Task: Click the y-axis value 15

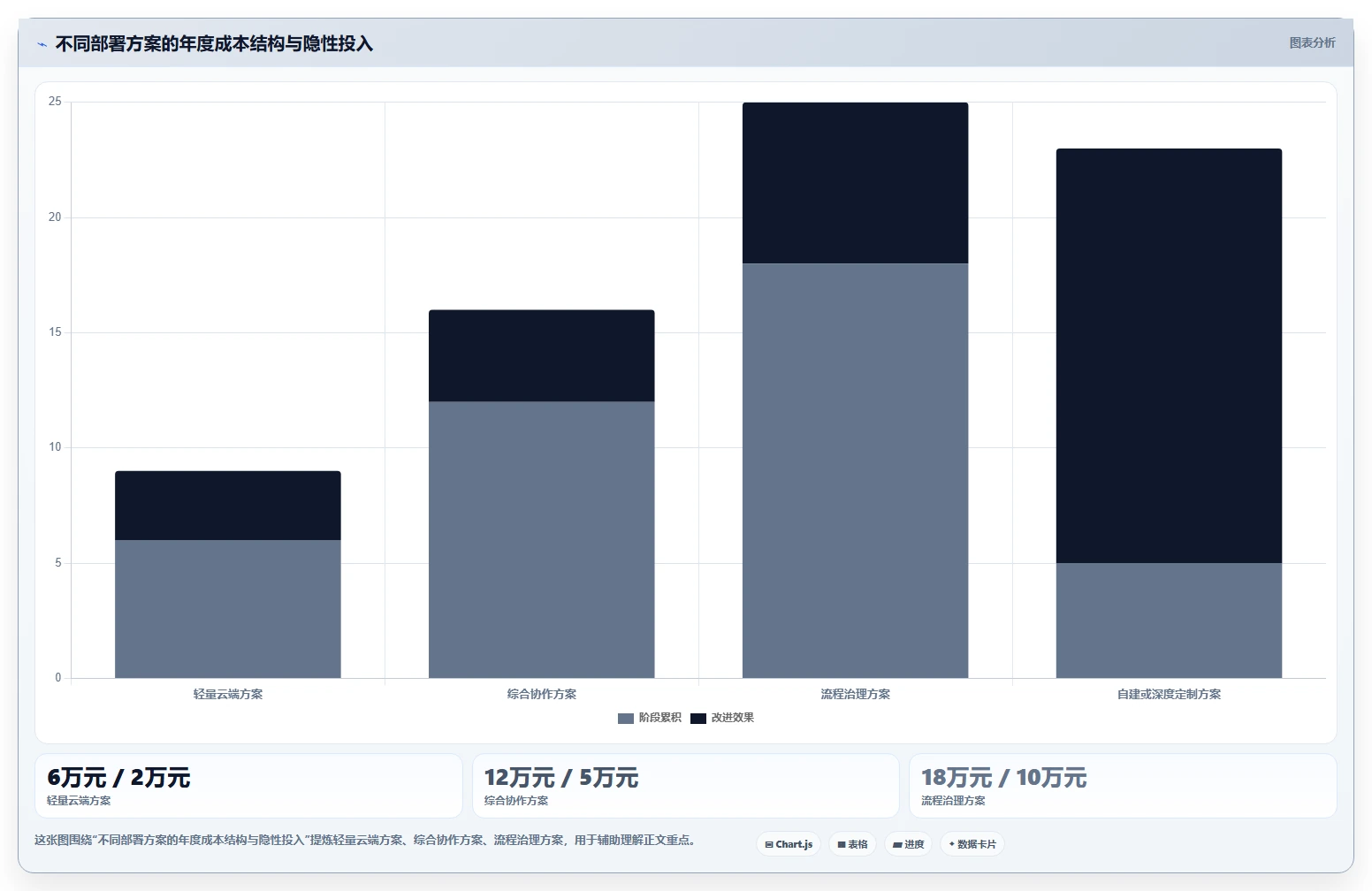Action: [55, 332]
